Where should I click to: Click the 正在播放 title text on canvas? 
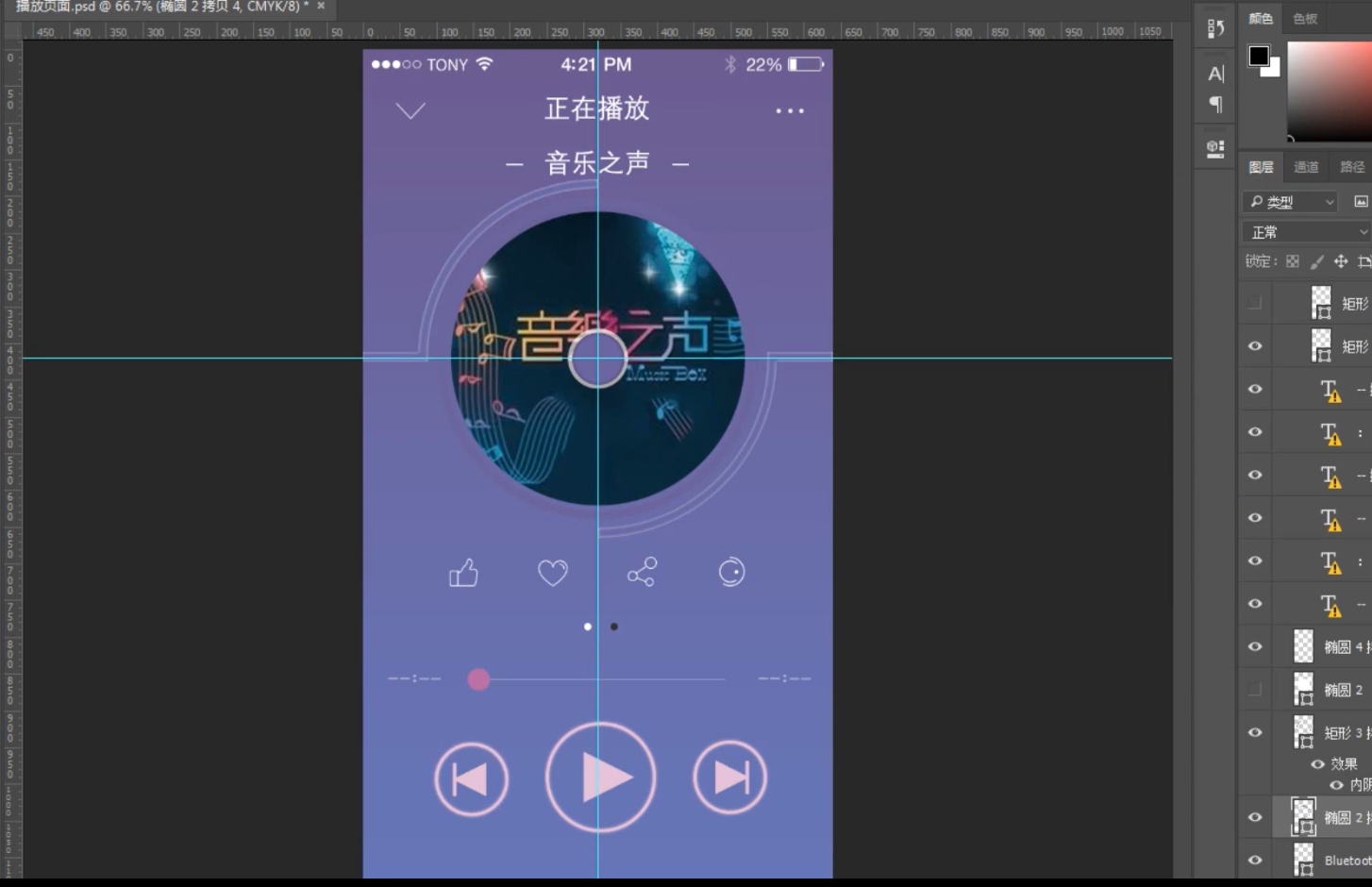click(x=597, y=109)
